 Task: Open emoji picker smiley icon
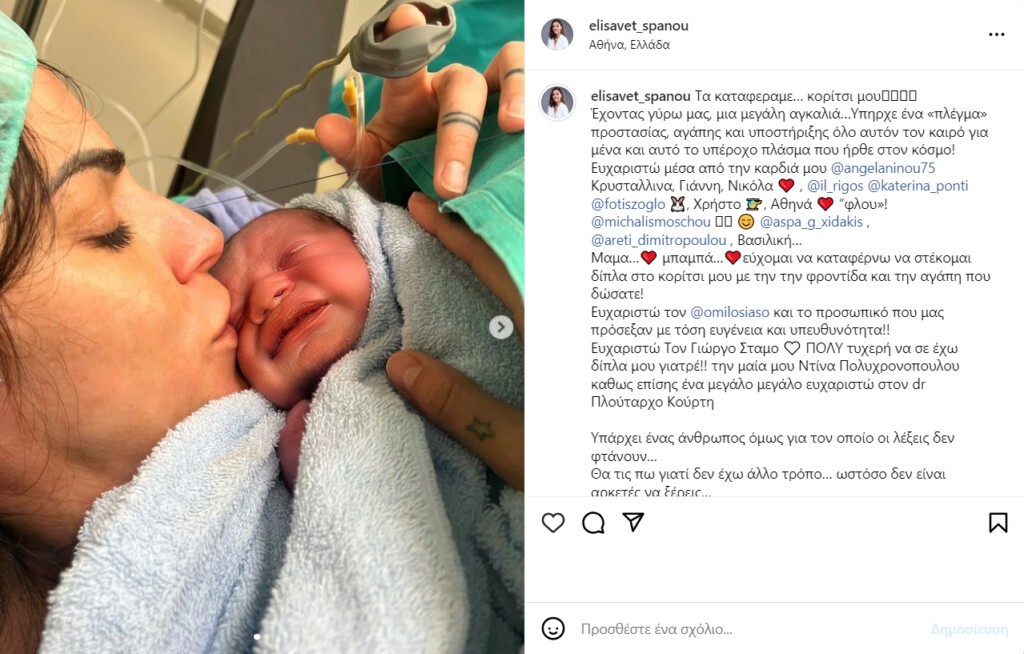[x=553, y=629]
